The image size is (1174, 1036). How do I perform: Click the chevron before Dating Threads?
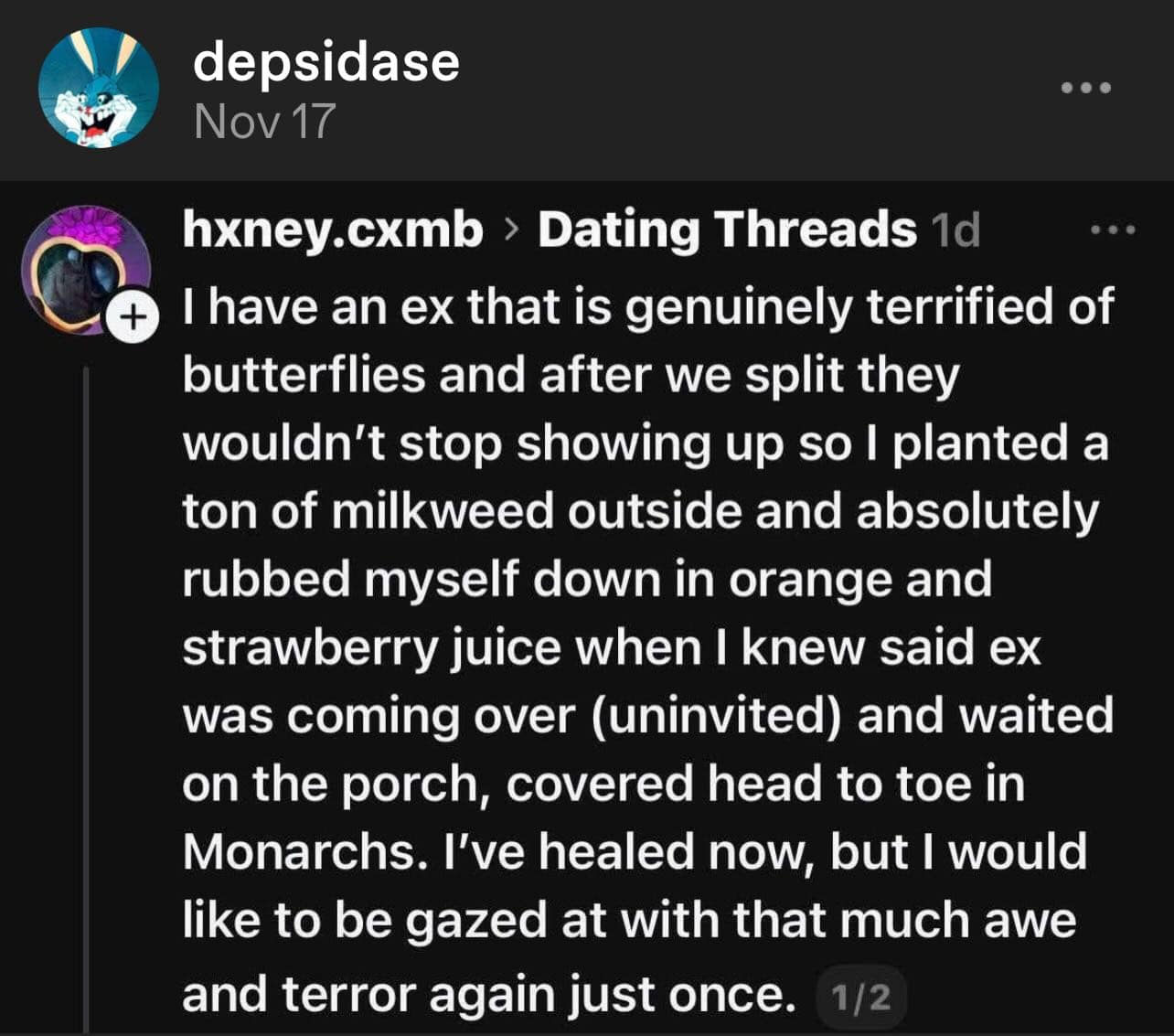click(x=509, y=231)
